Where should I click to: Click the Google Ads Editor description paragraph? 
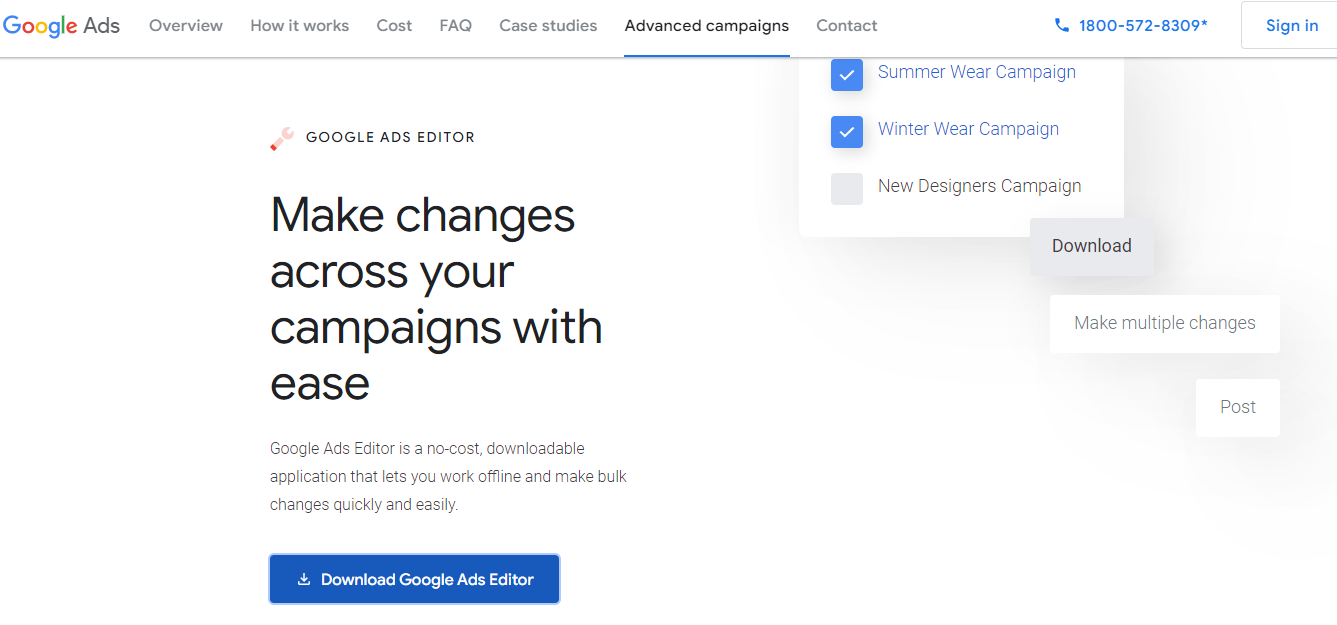448,476
